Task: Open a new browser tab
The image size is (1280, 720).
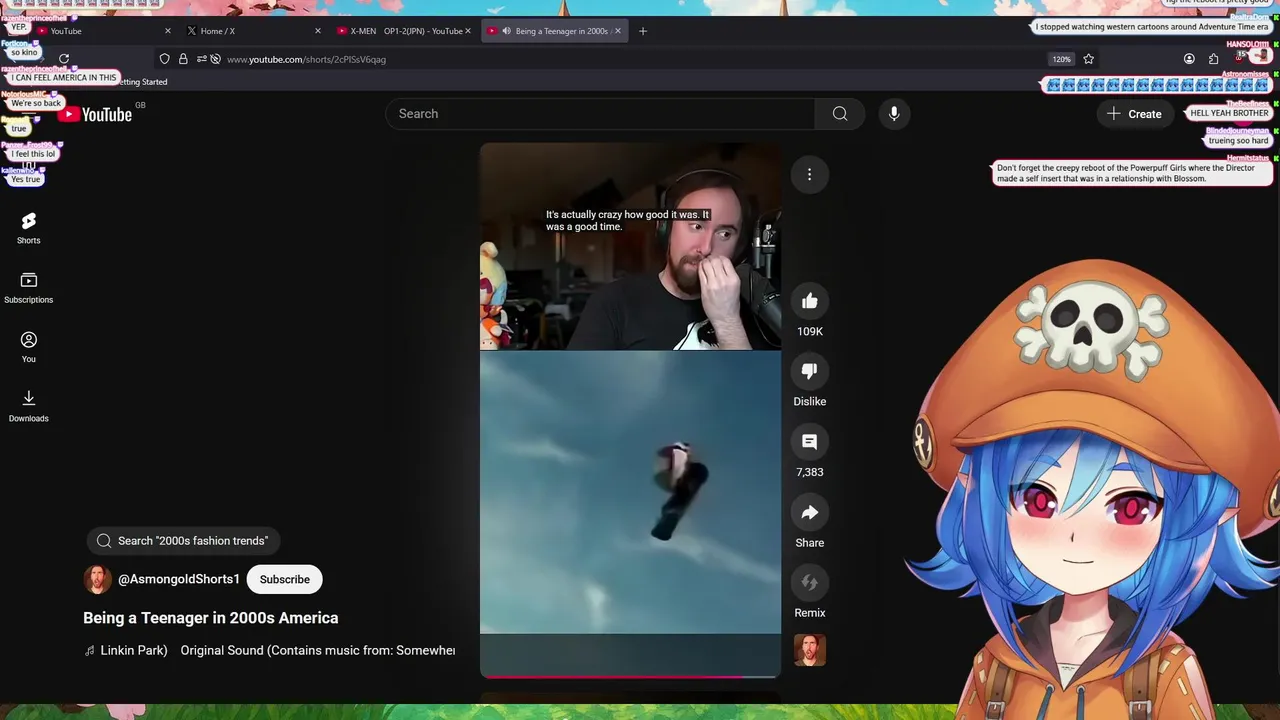Action: 643,31
